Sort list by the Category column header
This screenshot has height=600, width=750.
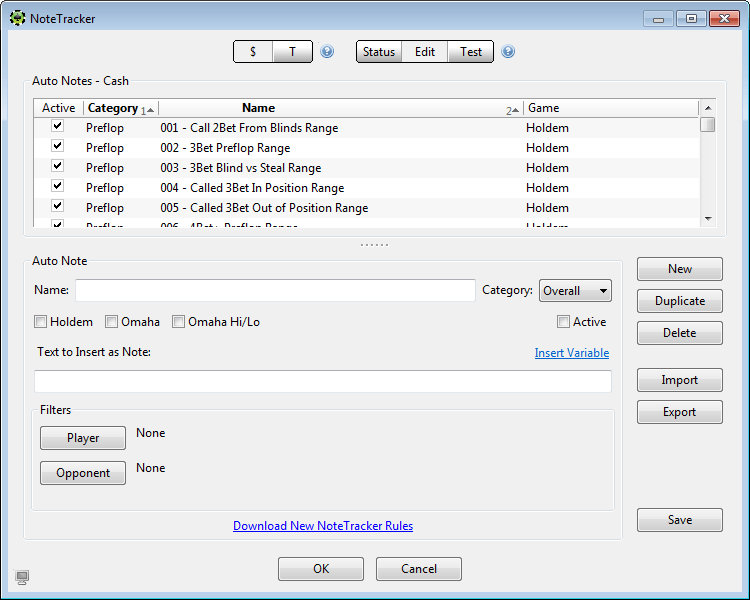tap(121, 108)
